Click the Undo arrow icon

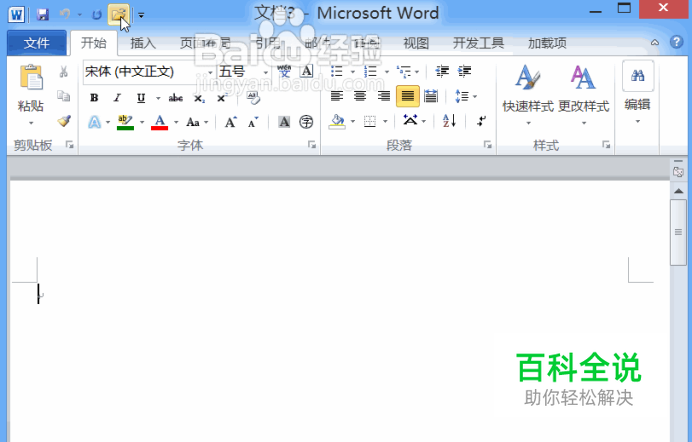[65, 15]
